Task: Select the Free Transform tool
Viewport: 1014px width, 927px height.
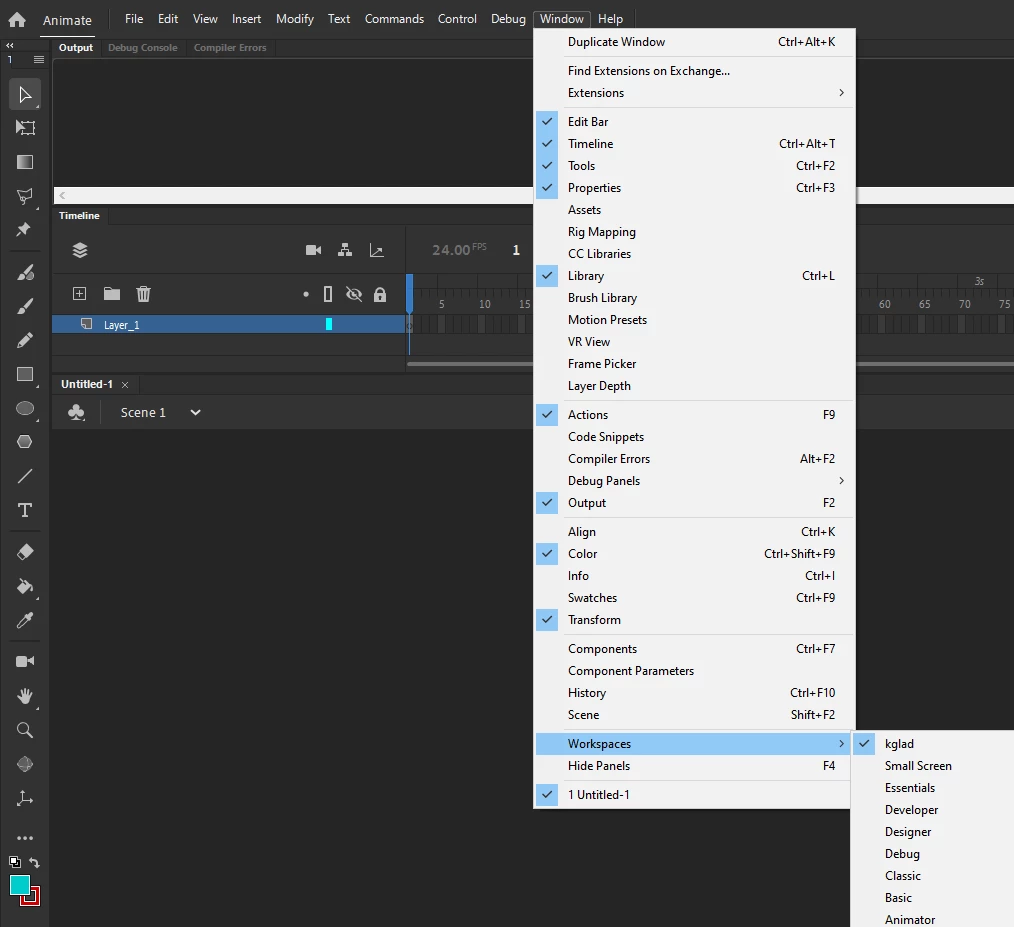Action: [25, 128]
